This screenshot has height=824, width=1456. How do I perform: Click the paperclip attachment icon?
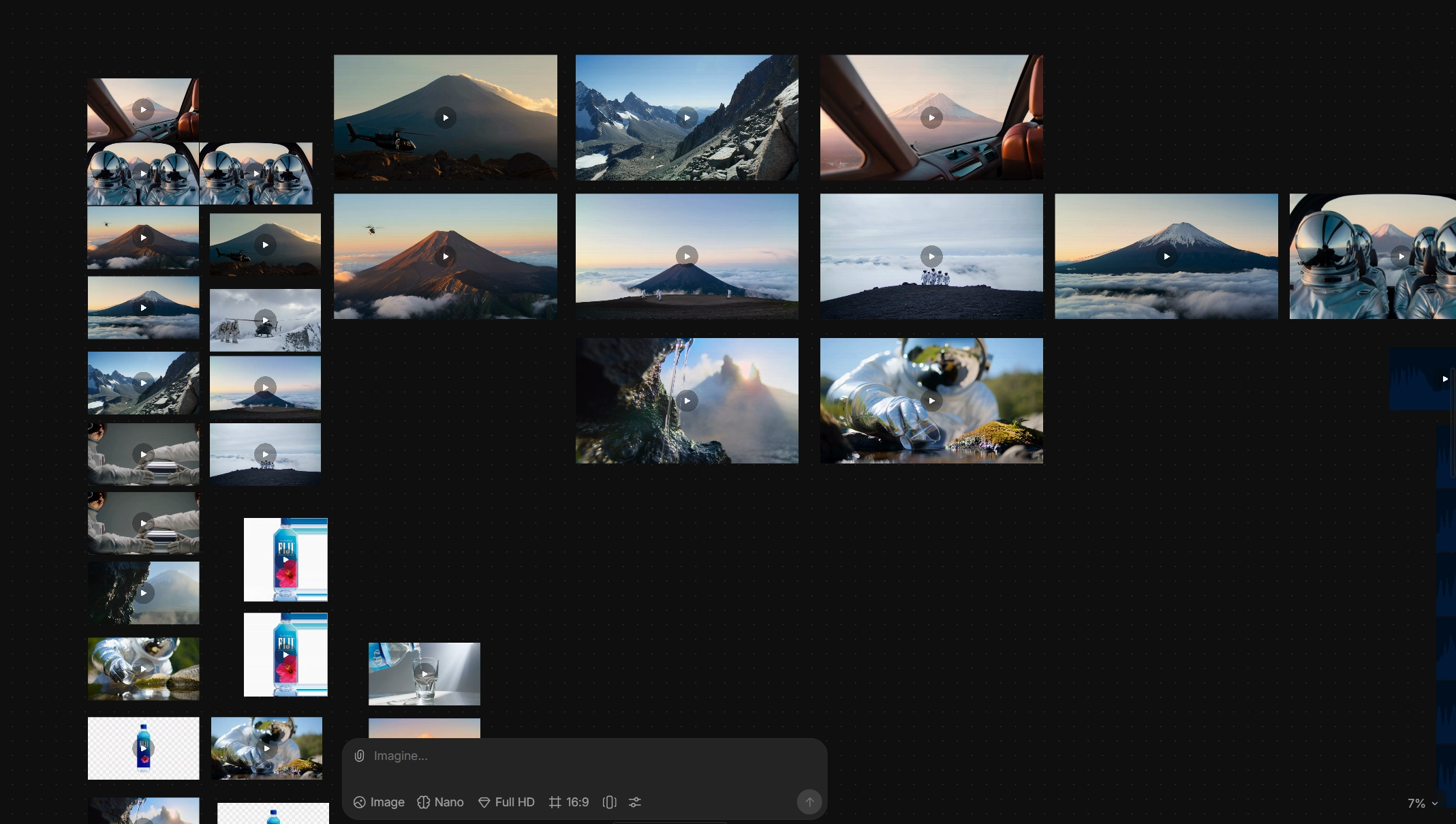(x=359, y=756)
